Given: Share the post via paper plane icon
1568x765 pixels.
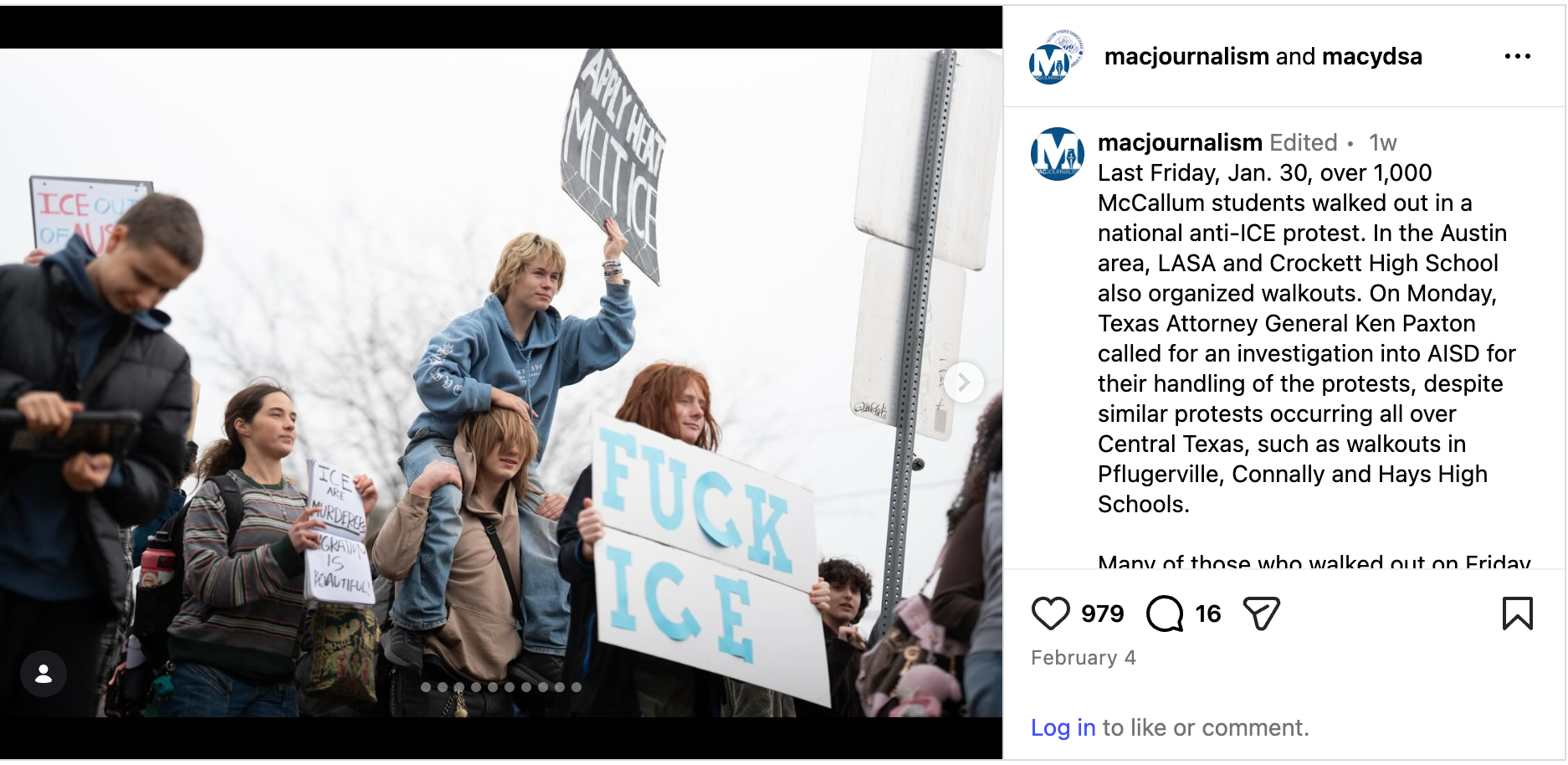Looking at the screenshot, I should point(1262,614).
